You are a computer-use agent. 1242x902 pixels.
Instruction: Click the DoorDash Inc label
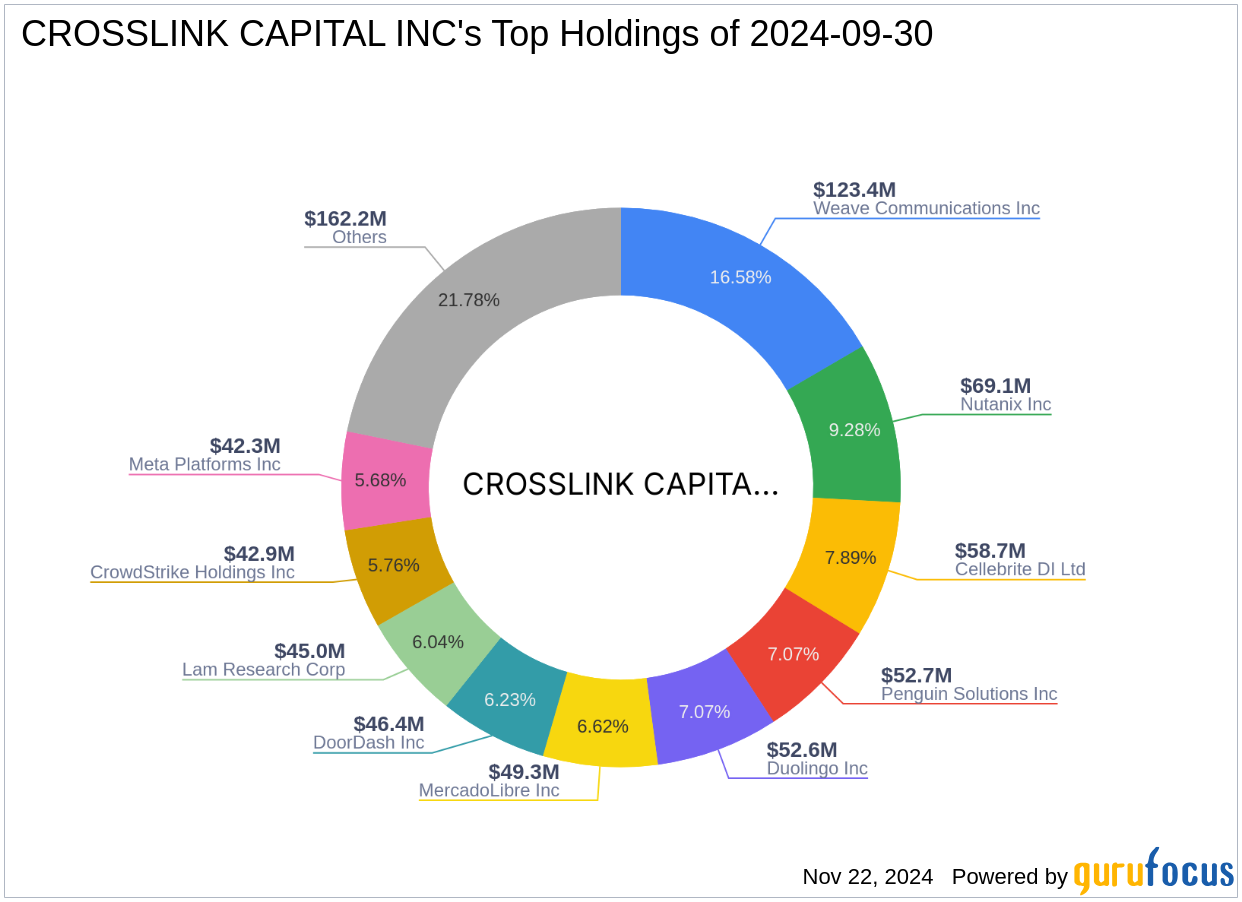pyautogui.click(x=369, y=743)
